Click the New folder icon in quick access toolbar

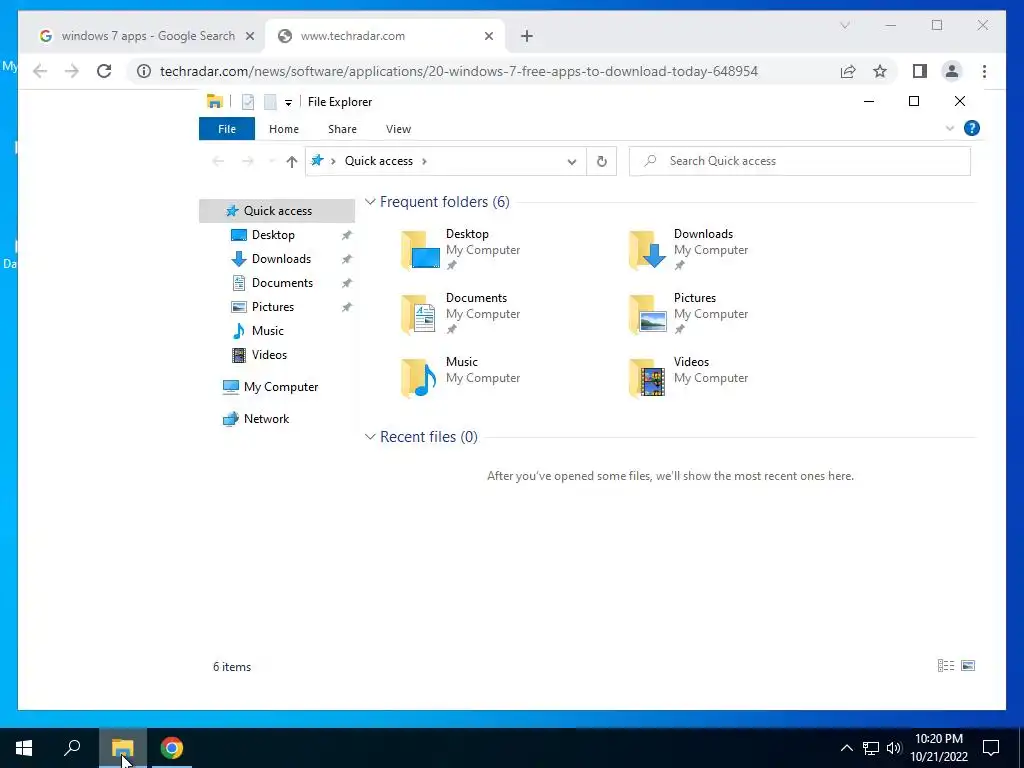pyautogui.click(x=270, y=102)
